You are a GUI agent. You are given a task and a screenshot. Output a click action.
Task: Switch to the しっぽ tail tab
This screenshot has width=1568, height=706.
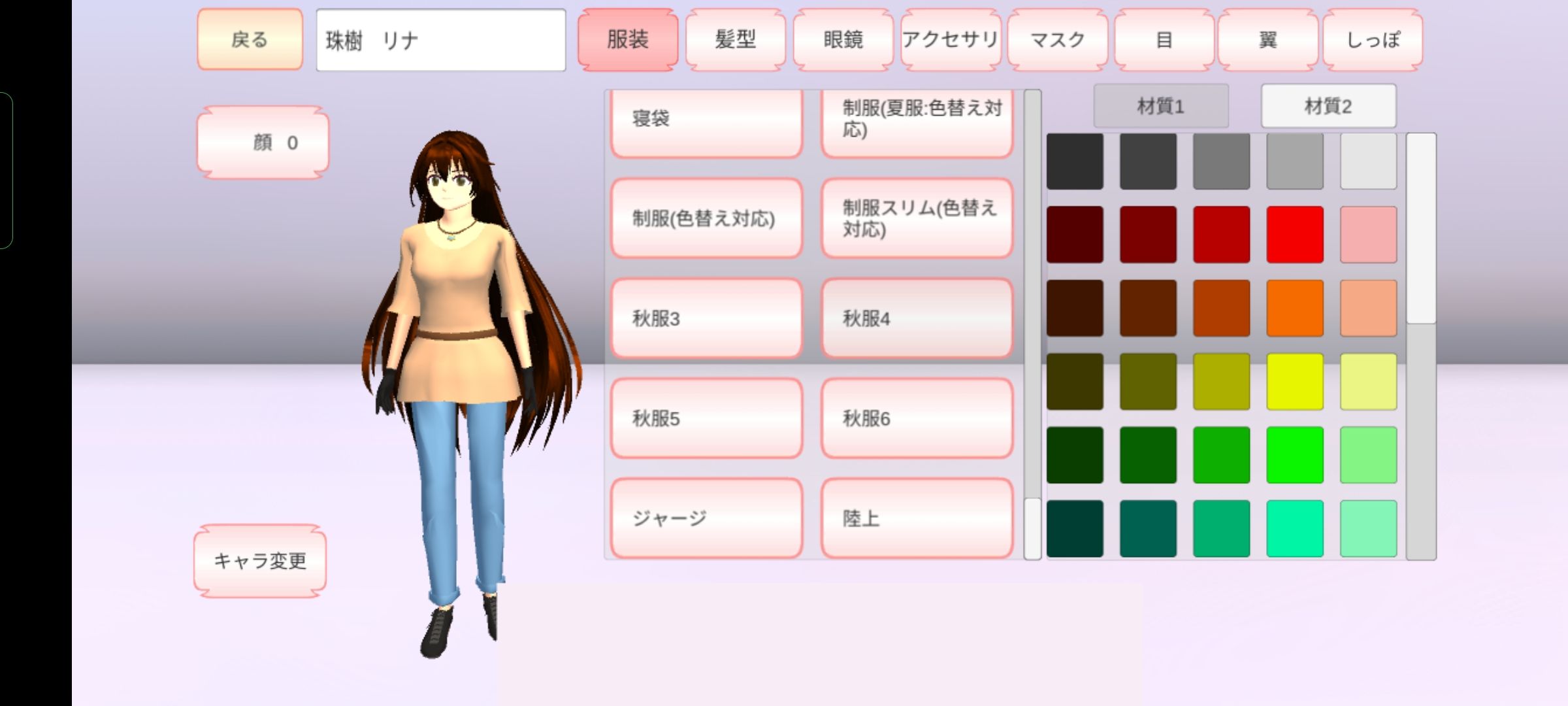[x=1373, y=40]
